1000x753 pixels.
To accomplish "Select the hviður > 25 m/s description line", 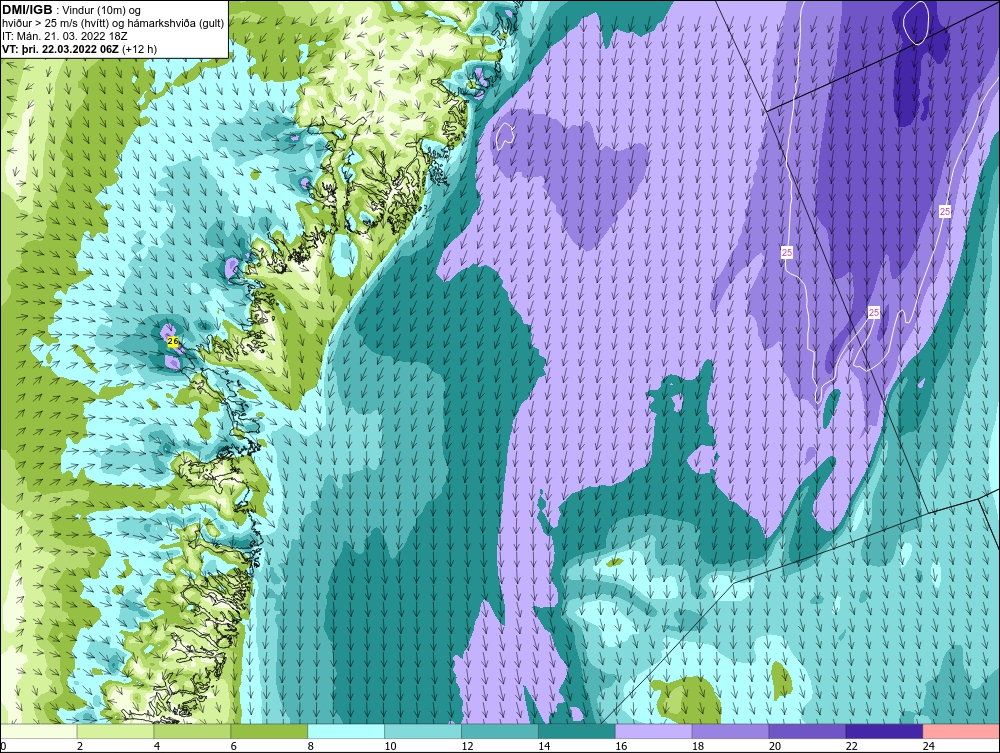I will coord(113,23).
